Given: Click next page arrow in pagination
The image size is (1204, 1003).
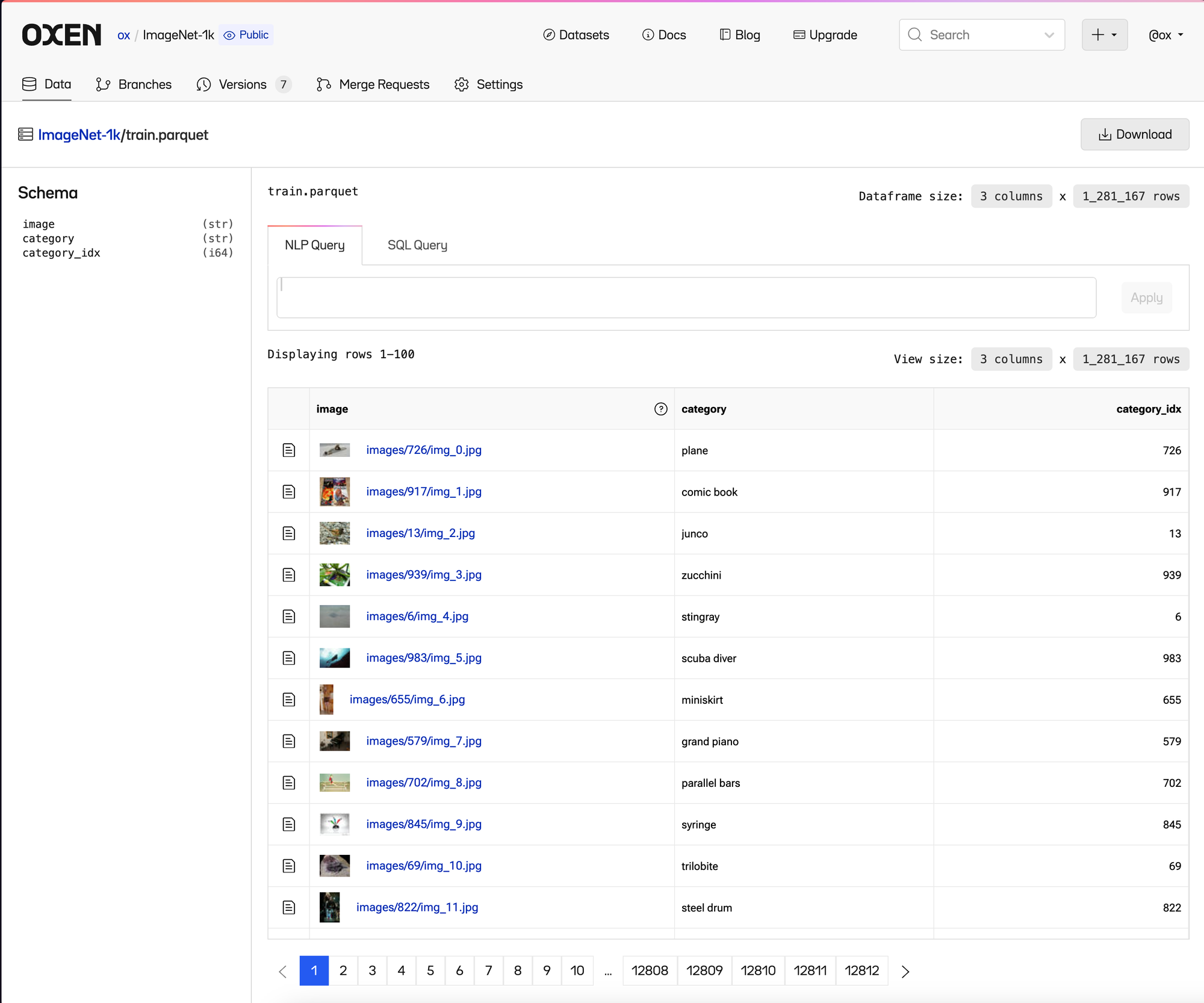Looking at the screenshot, I should click(905, 971).
